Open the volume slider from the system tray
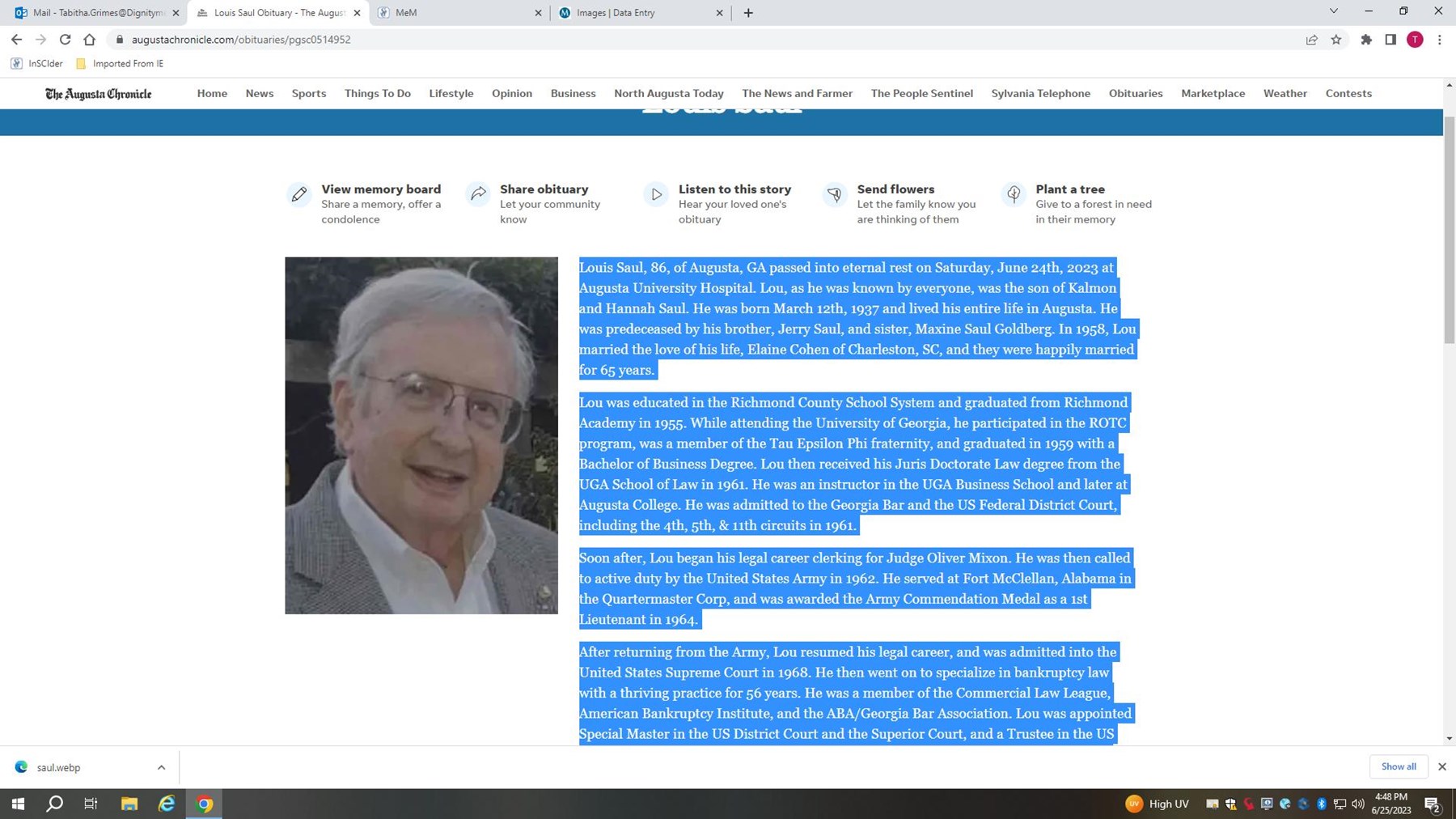The height and width of the screenshot is (819, 1456). tap(1357, 804)
